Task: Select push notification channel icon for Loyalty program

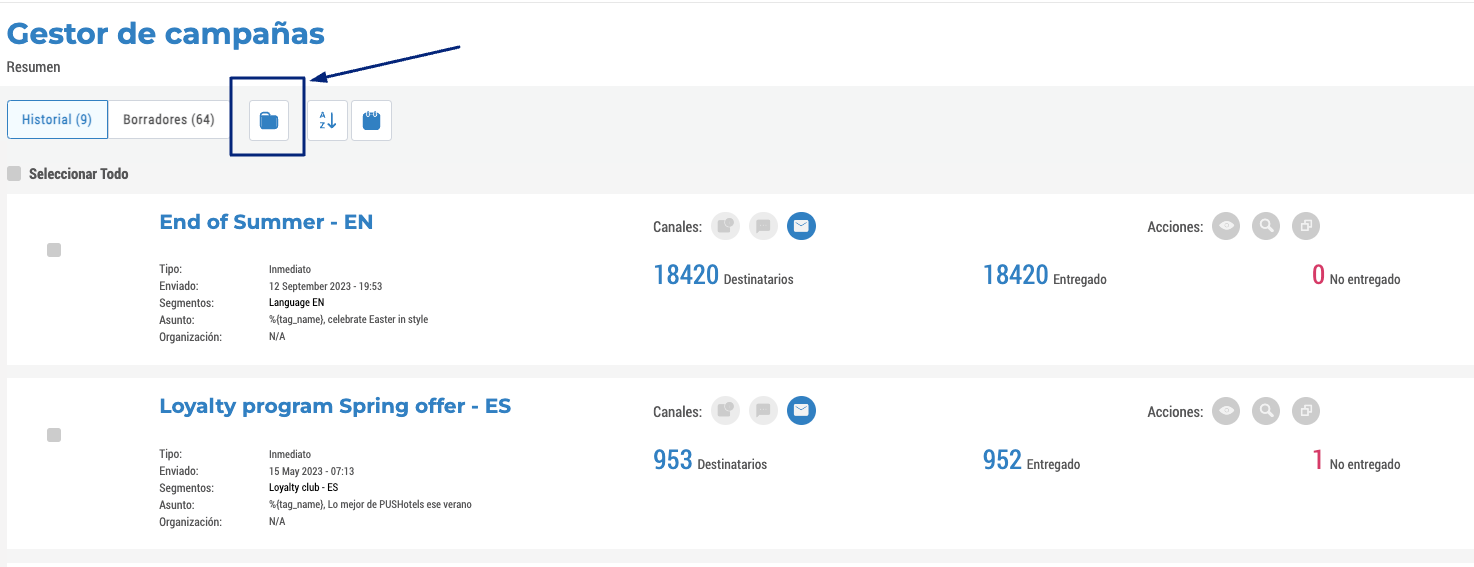Action: tap(725, 411)
